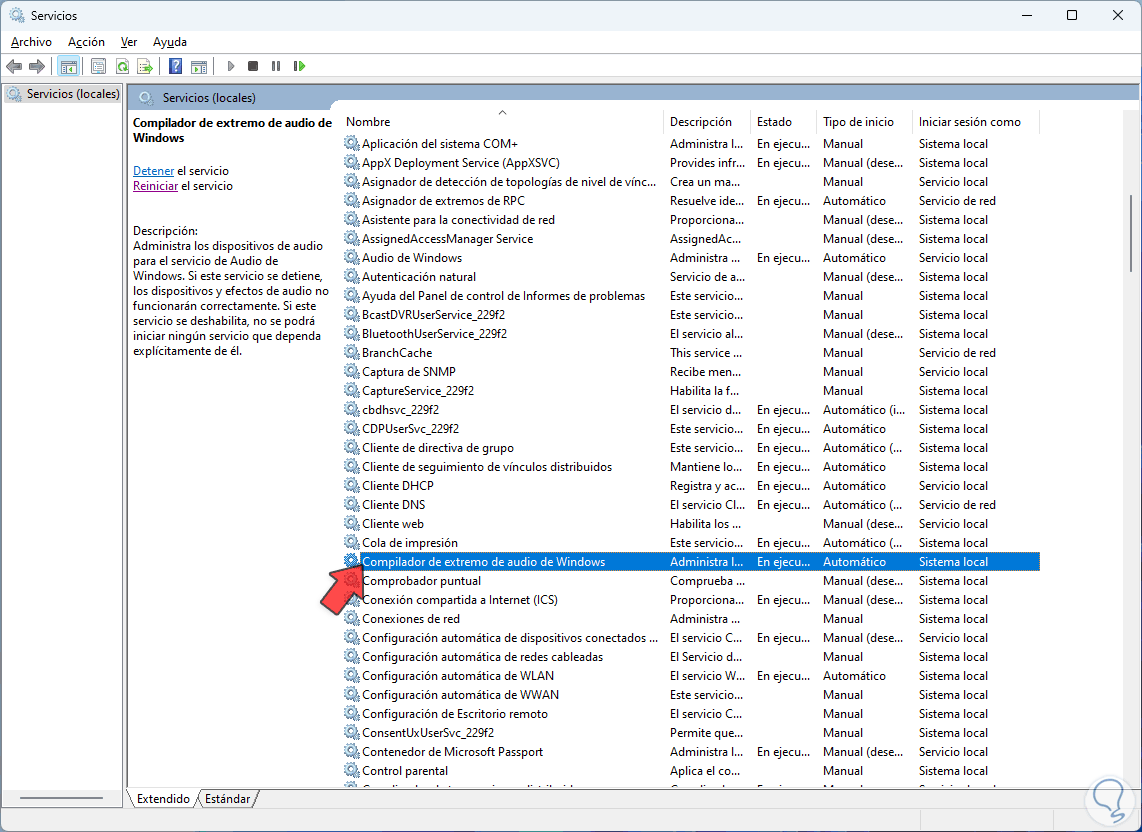Click gear icon beside Control parental
Screen dimensions: 1142x832
pos(352,771)
